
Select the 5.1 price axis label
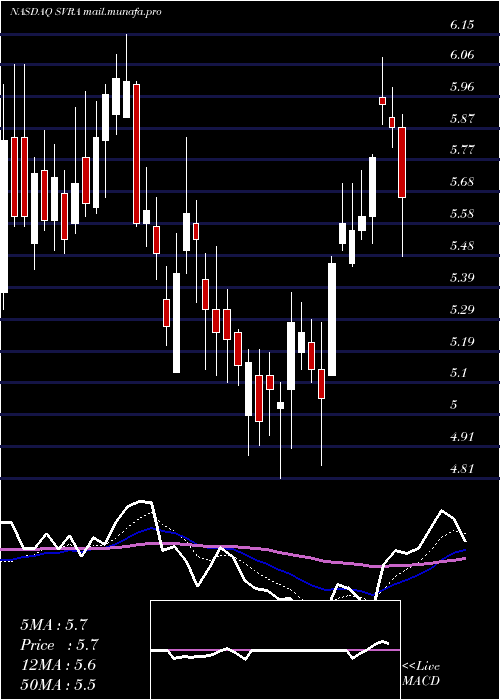(x=459, y=373)
